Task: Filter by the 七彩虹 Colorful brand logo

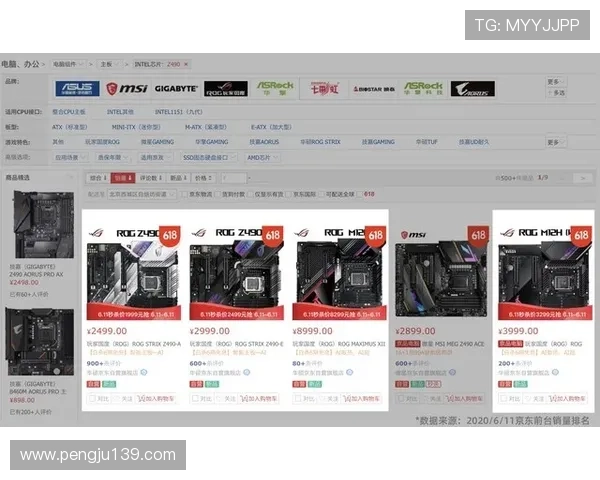Action: coord(324,88)
